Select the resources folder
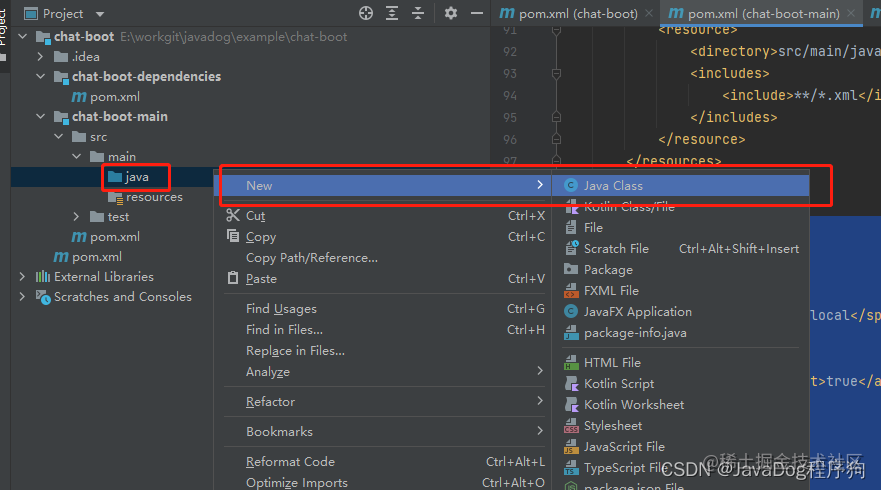Image resolution: width=881 pixels, height=490 pixels. pos(146,197)
